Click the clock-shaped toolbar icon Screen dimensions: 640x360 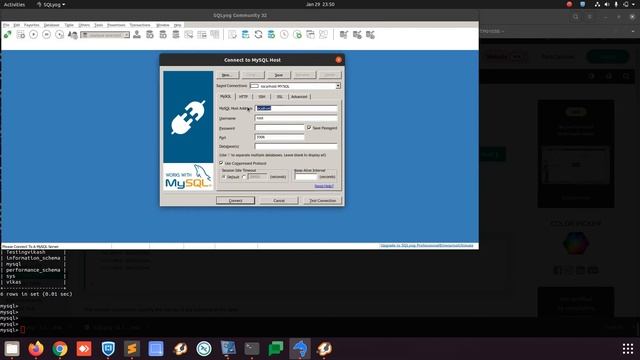tap(284, 35)
